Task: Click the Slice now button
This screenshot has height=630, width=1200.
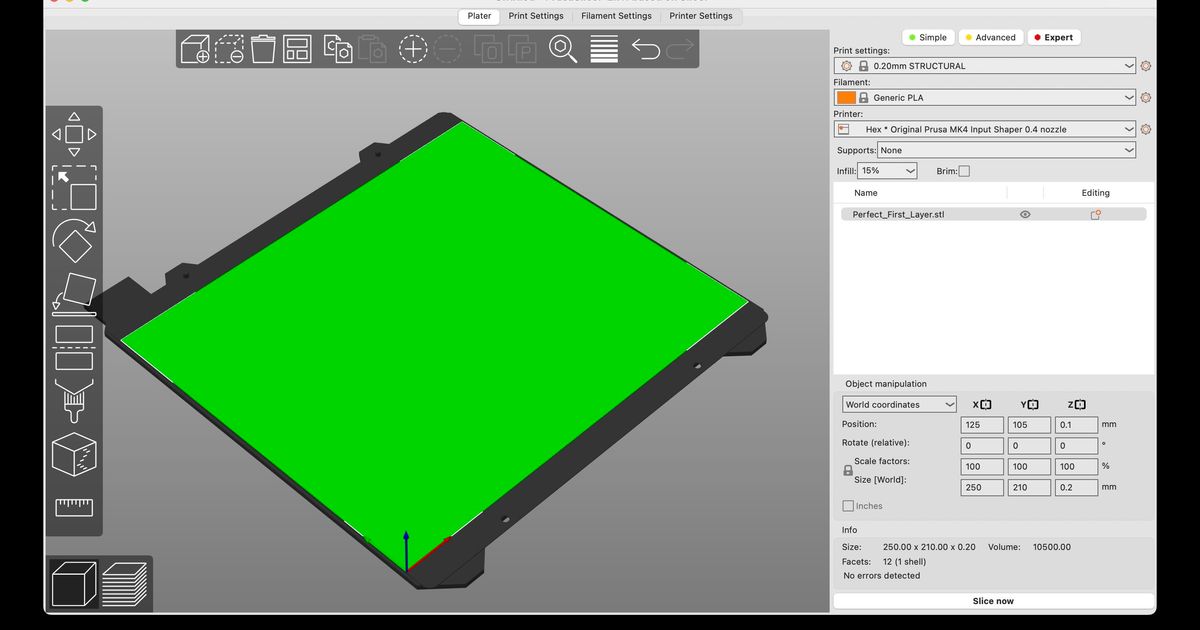Action: coord(993,601)
